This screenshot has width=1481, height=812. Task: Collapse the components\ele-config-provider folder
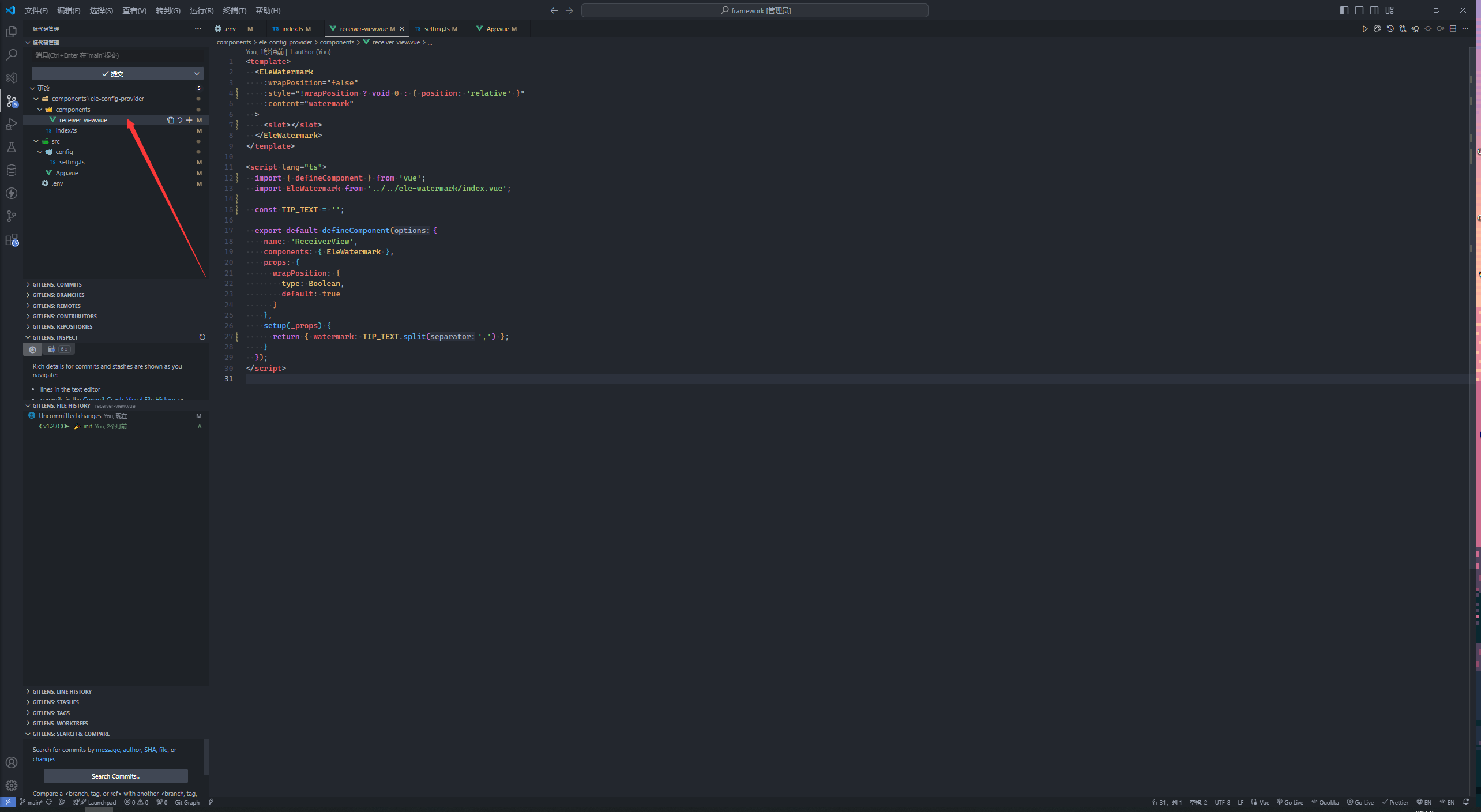36,99
